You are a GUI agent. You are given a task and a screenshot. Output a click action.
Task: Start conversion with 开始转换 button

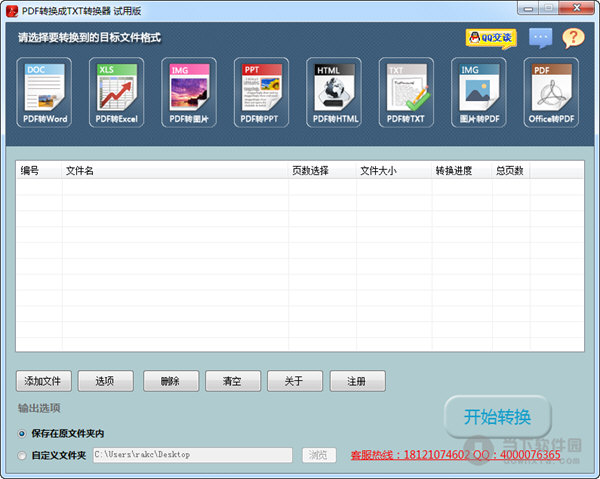[x=497, y=417]
